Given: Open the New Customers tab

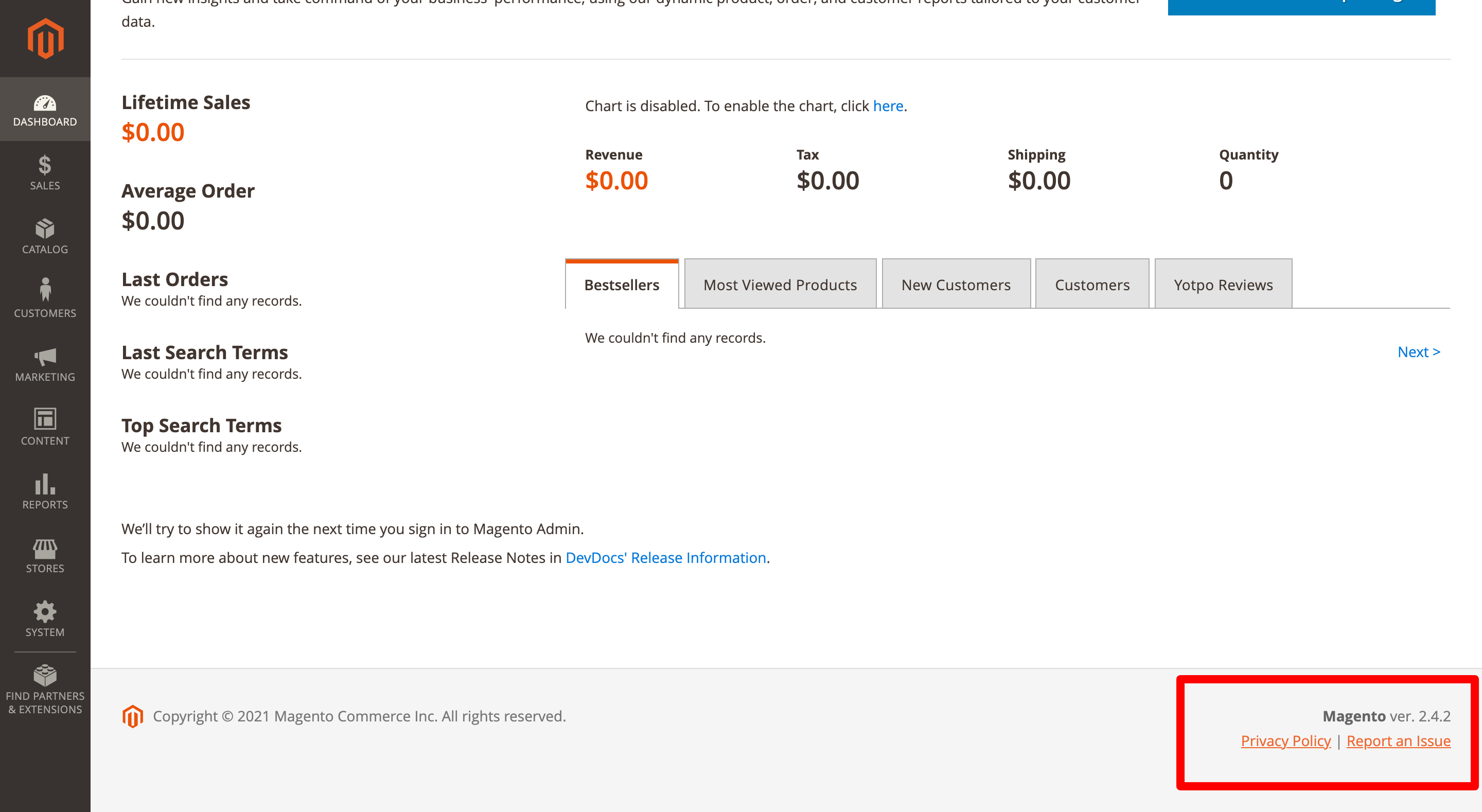Looking at the screenshot, I should point(956,284).
